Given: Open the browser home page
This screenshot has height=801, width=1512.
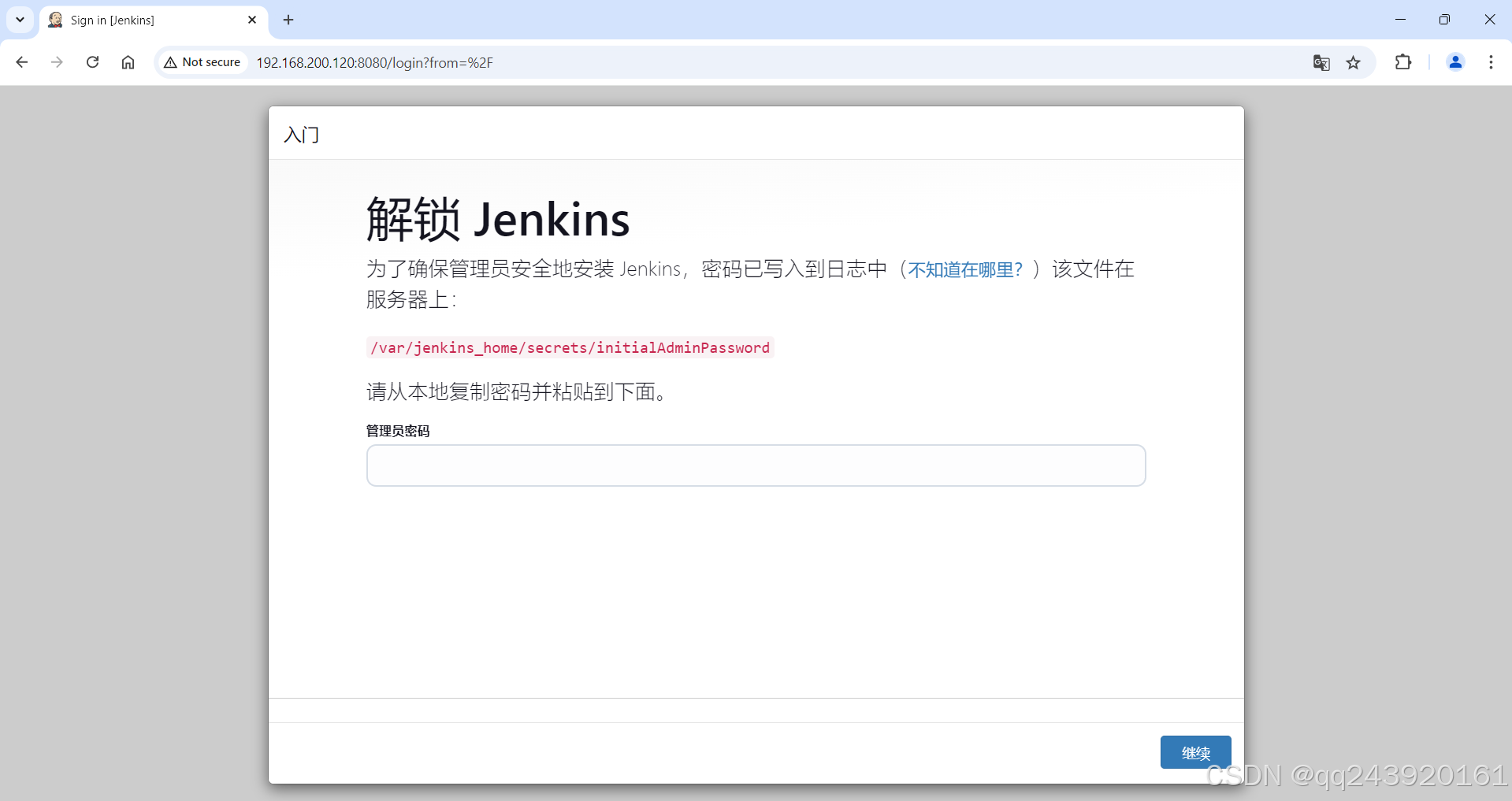Looking at the screenshot, I should pyautogui.click(x=128, y=62).
